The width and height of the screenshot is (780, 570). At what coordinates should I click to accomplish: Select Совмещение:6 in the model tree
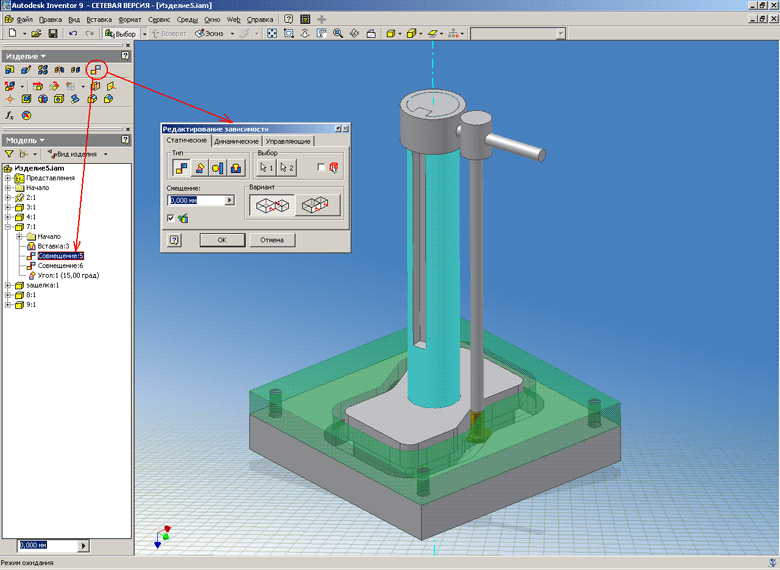click(60, 266)
